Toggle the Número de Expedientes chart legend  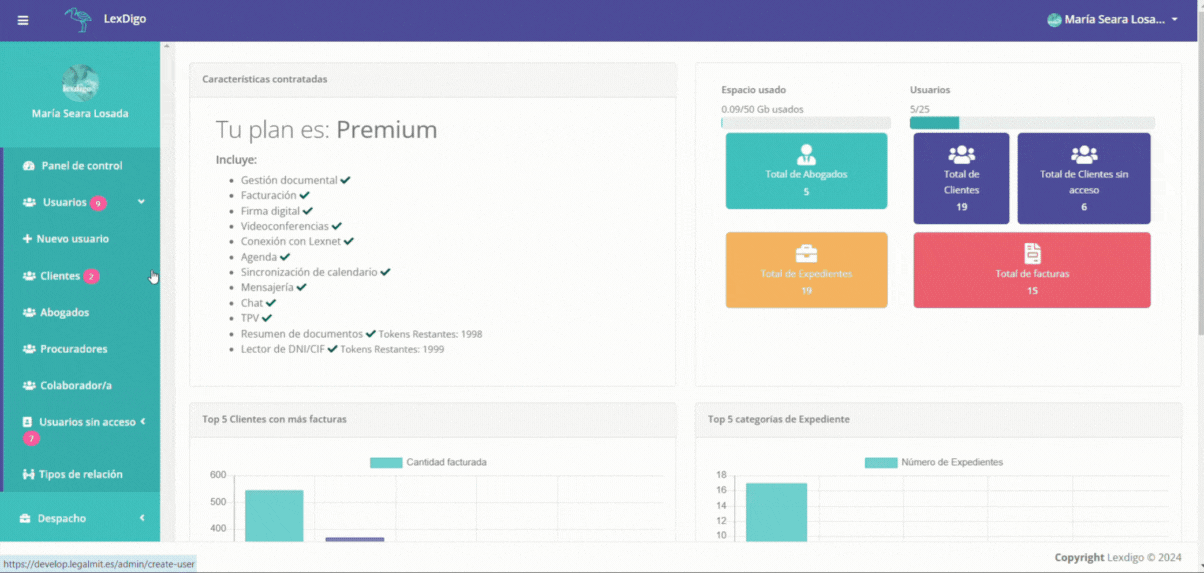(933, 462)
